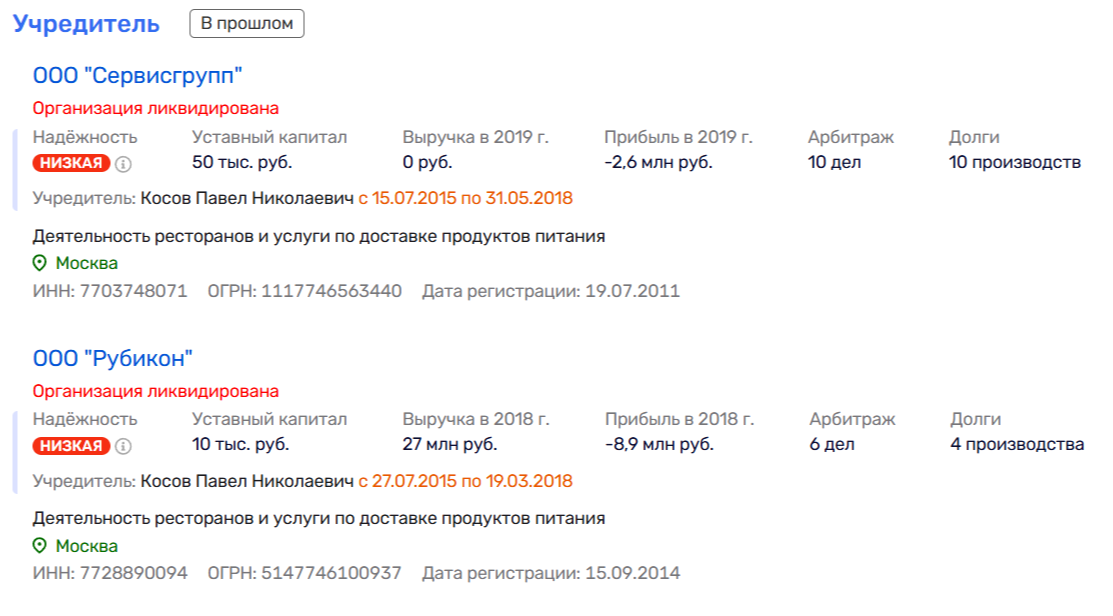Open ООО "Сервисгрупп" company page
Viewport: 1113px width, 616px height.
138,75
